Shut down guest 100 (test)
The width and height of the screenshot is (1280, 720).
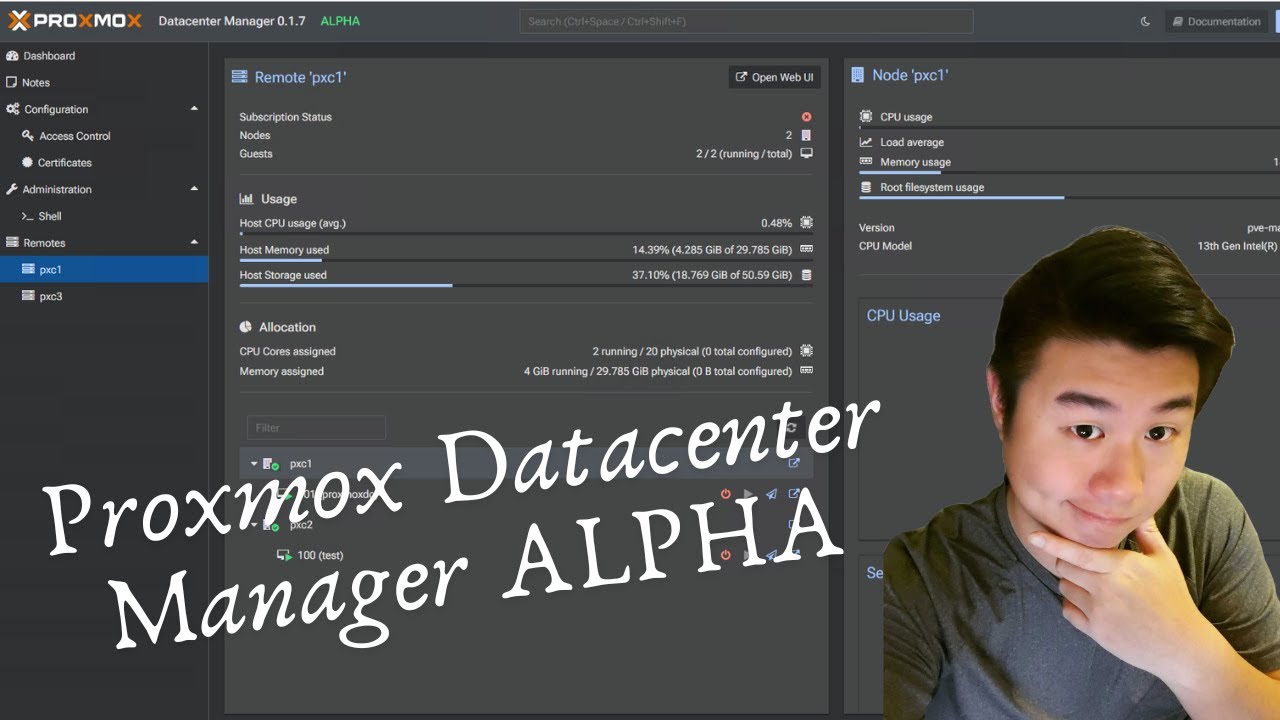(x=726, y=555)
